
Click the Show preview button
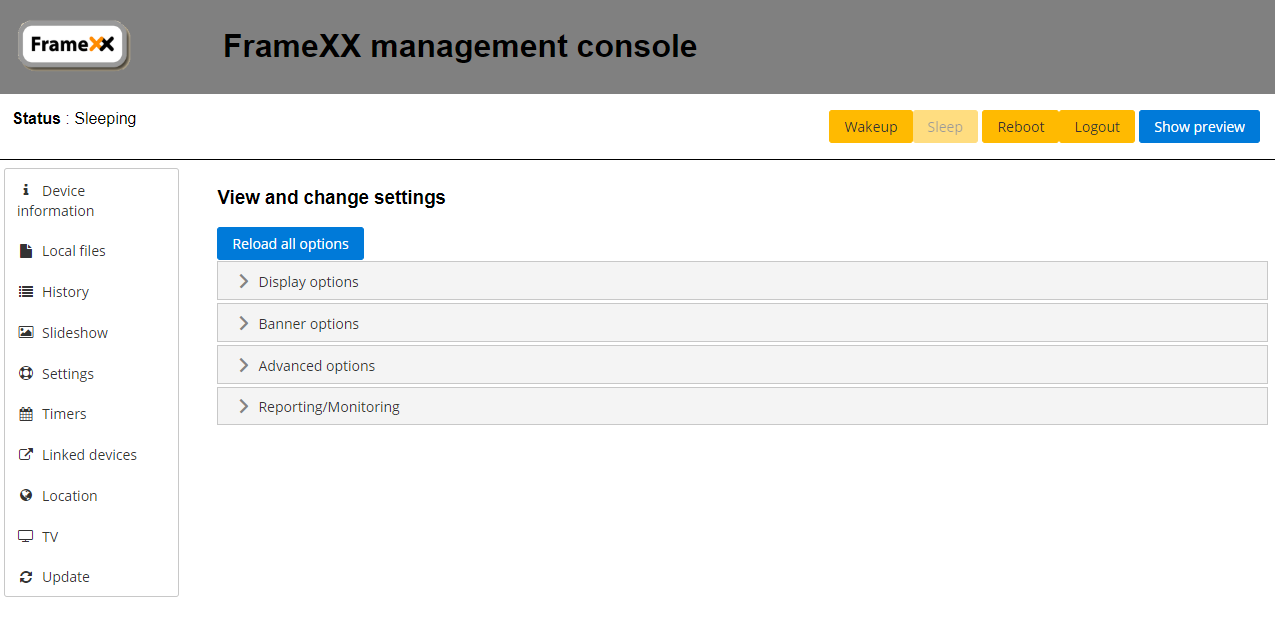(1199, 127)
